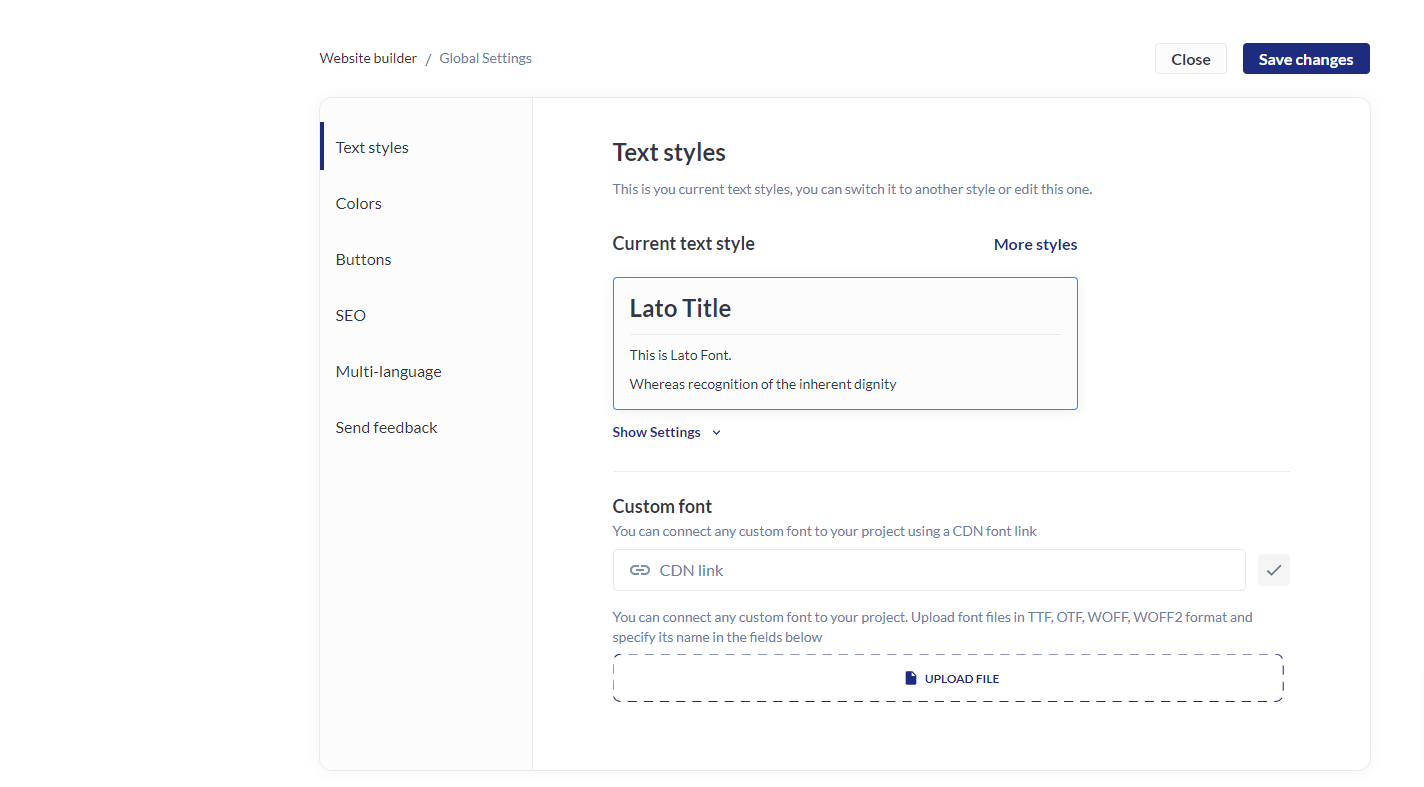The width and height of the screenshot is (1424, 787).
Task: Select Multi-language in the sidebar
Action: click(x=388, y=371)
